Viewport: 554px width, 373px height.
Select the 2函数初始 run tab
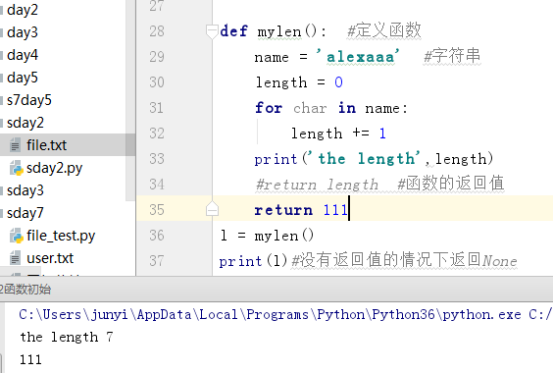point(25,289)
